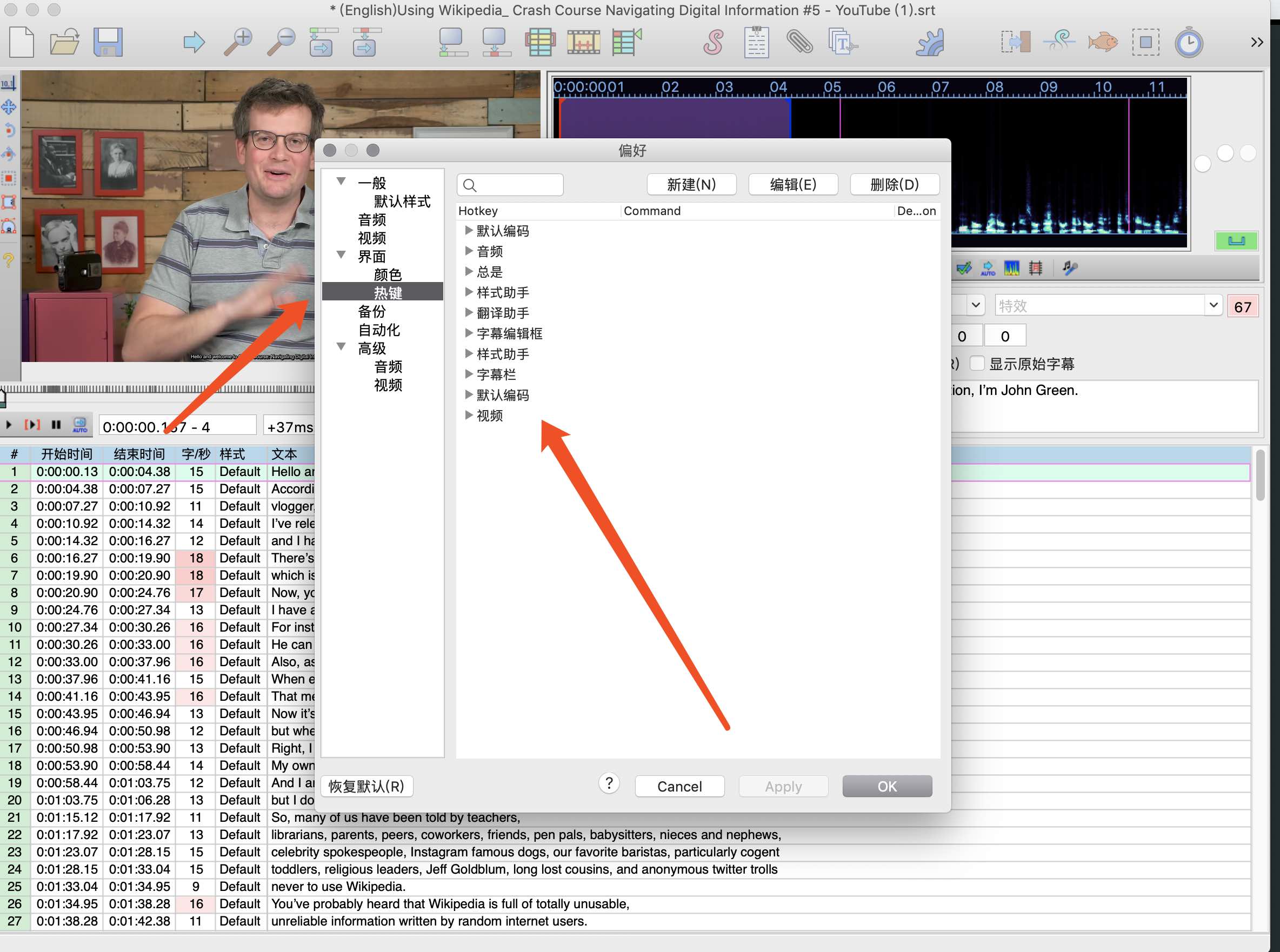Pause video with the pause button
Image resolution: width=1280 pixels, height=952 pixels.
click(x=56, y=425)
